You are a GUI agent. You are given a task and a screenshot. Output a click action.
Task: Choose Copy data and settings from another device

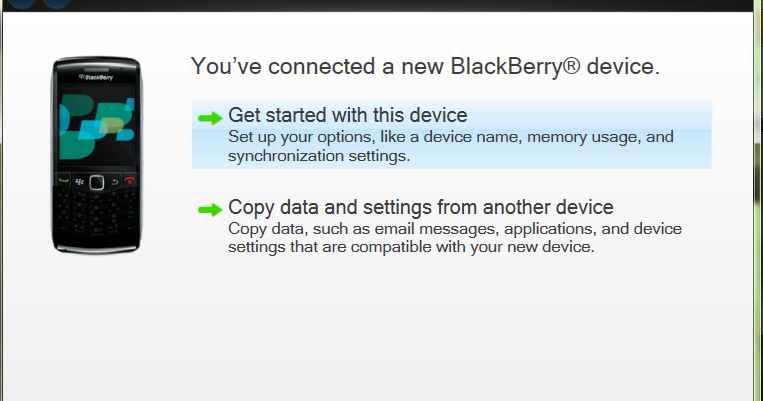420,207
